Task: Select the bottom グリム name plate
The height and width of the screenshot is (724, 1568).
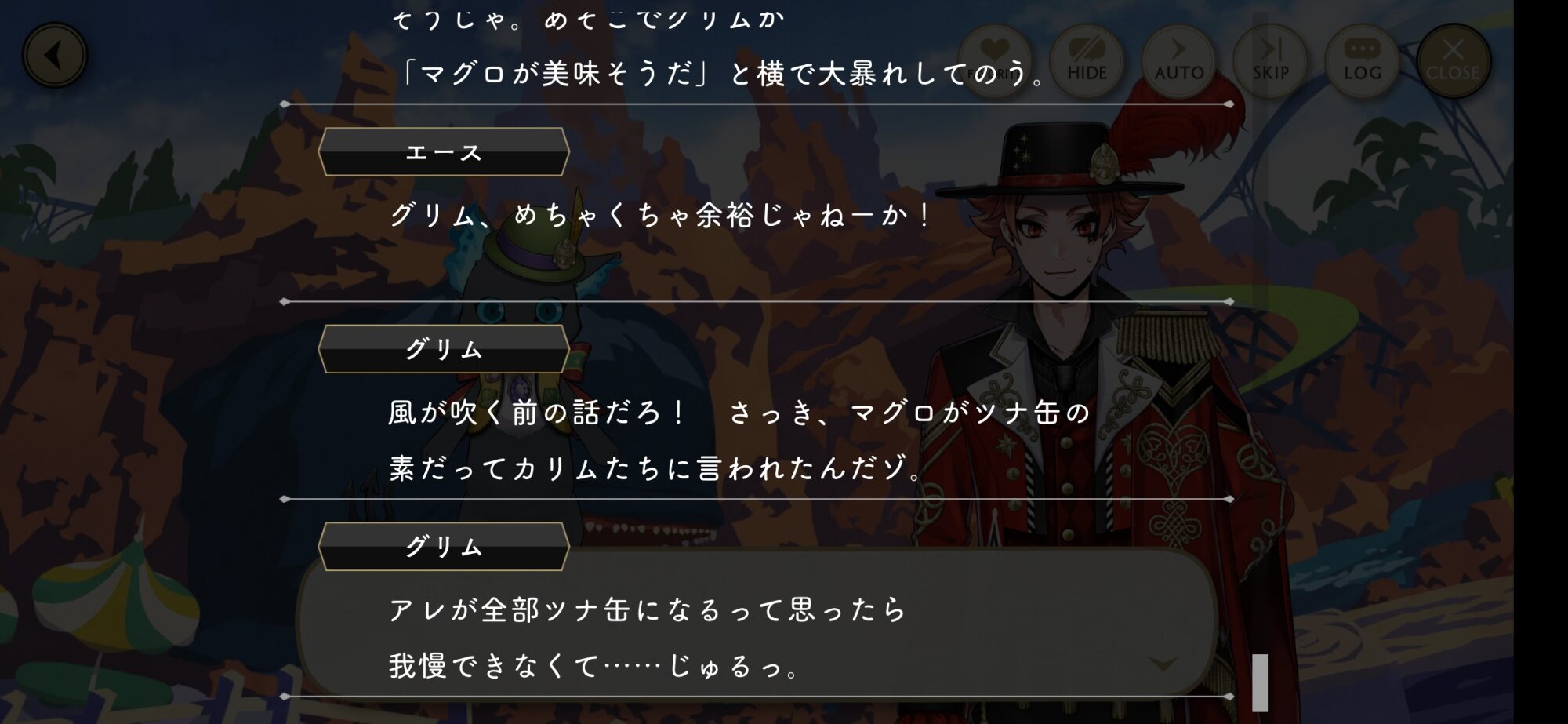Action: (x=443, y=547)
